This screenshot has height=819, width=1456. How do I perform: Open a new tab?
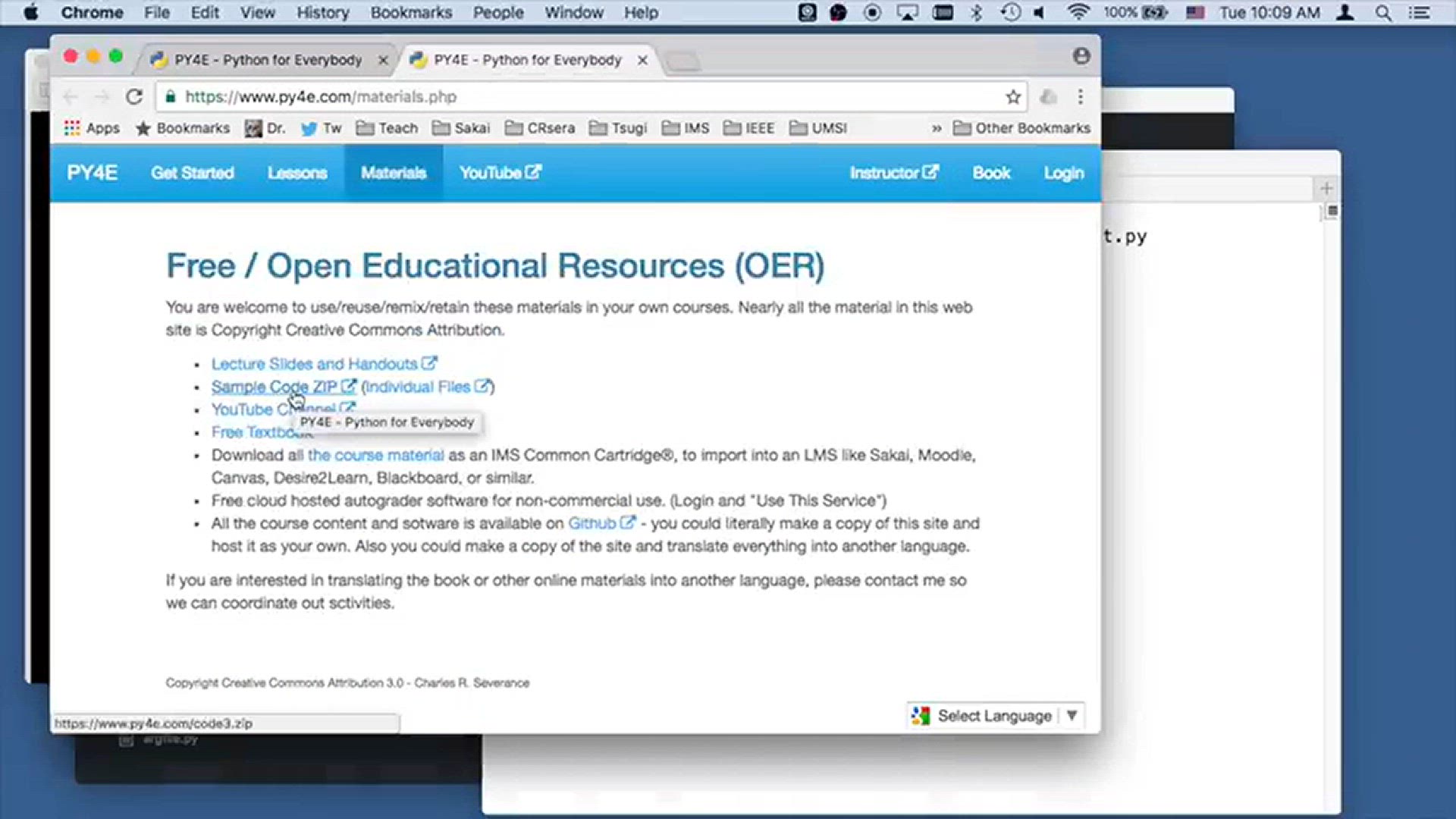tap(682, 61)
